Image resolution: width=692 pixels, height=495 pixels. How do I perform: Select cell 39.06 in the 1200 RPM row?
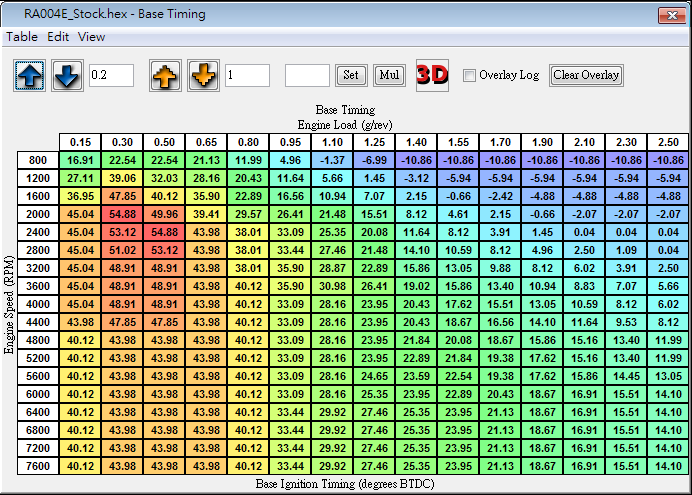pos(122,178)
